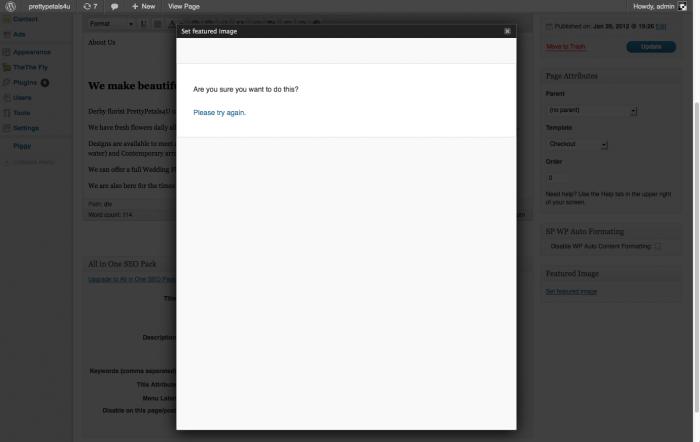Open the comments bubble in admin bar
The height and width of the screenshot is (442, 700).
point(114,7)
